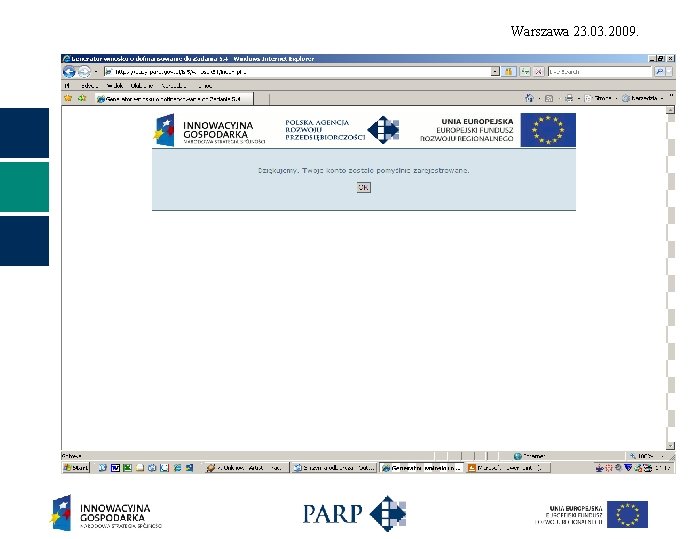Select the Generator wniosku browser tab

pyautogui.click(x=175, y=99)
